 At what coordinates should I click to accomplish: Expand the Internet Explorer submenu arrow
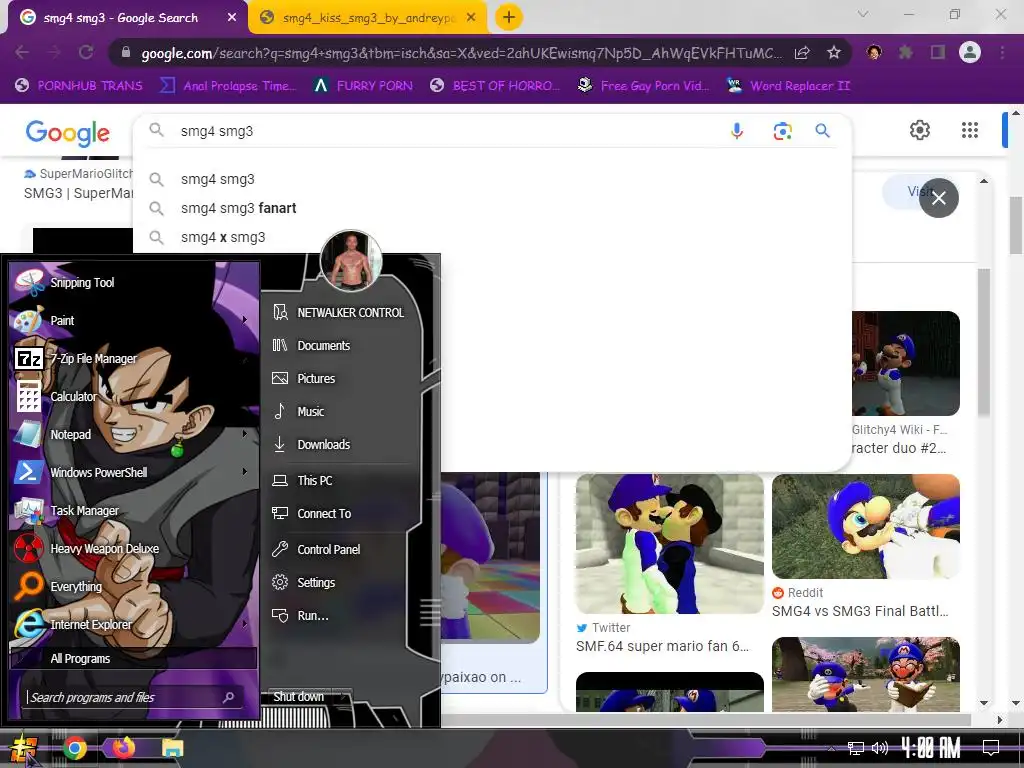pyautogui.click(x=245, y=624)
